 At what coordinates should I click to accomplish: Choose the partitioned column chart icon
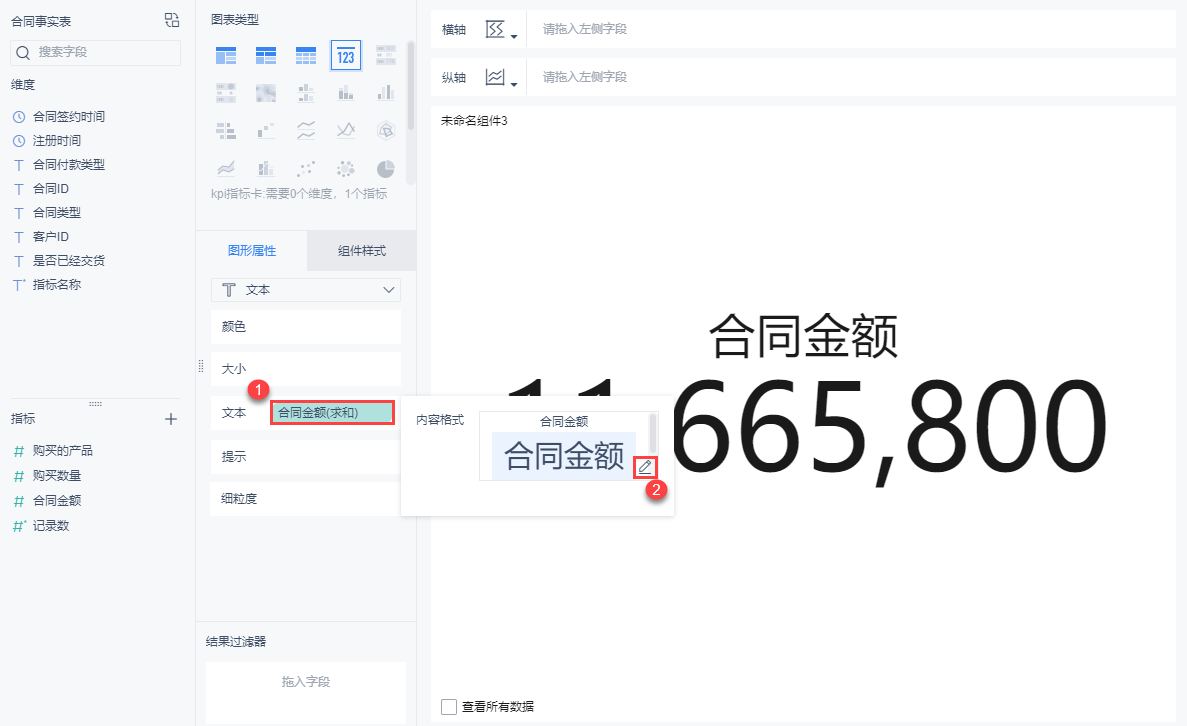pyautogui.click(x=306, y=93)
